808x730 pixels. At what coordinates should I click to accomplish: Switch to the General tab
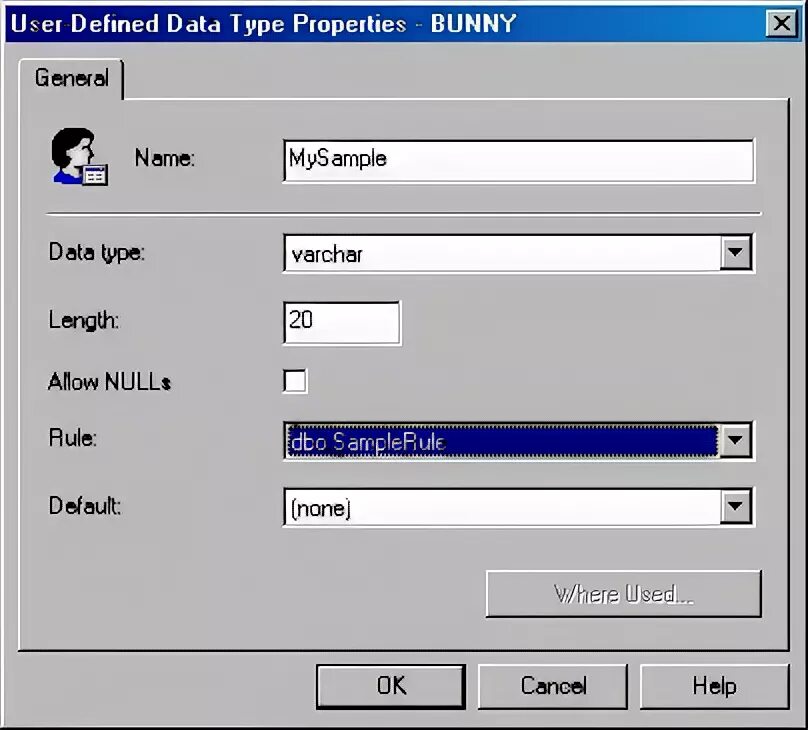click(x=72, y=78)
